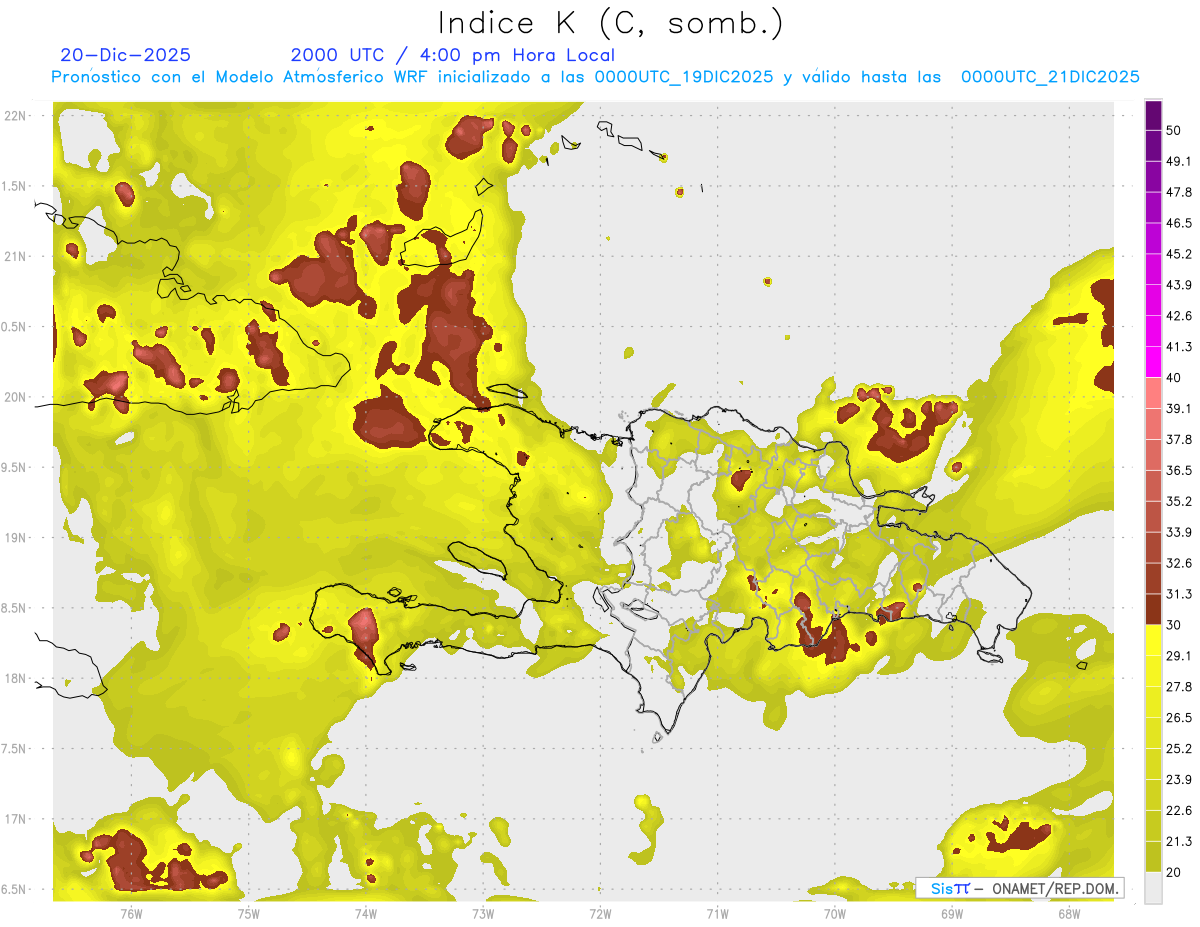Click the "21.3" colorbar label
The width and height of the screenshot is (1200, 927).
tap(1179, 842)
